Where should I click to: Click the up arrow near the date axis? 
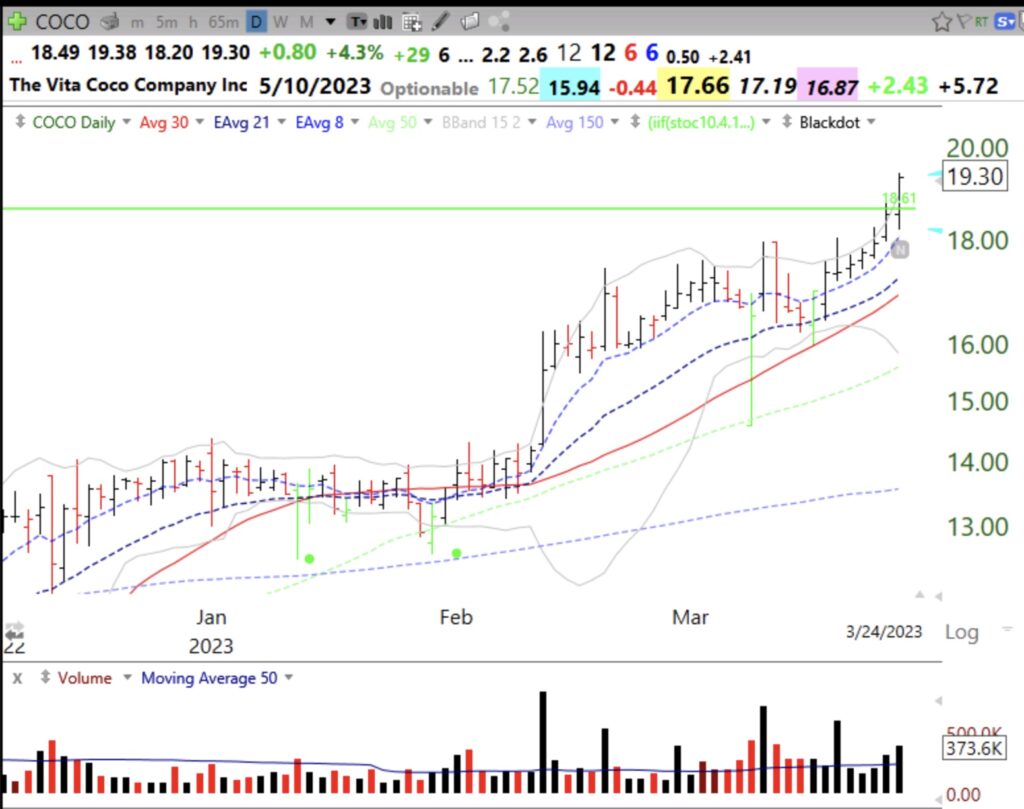coord(920,595)
